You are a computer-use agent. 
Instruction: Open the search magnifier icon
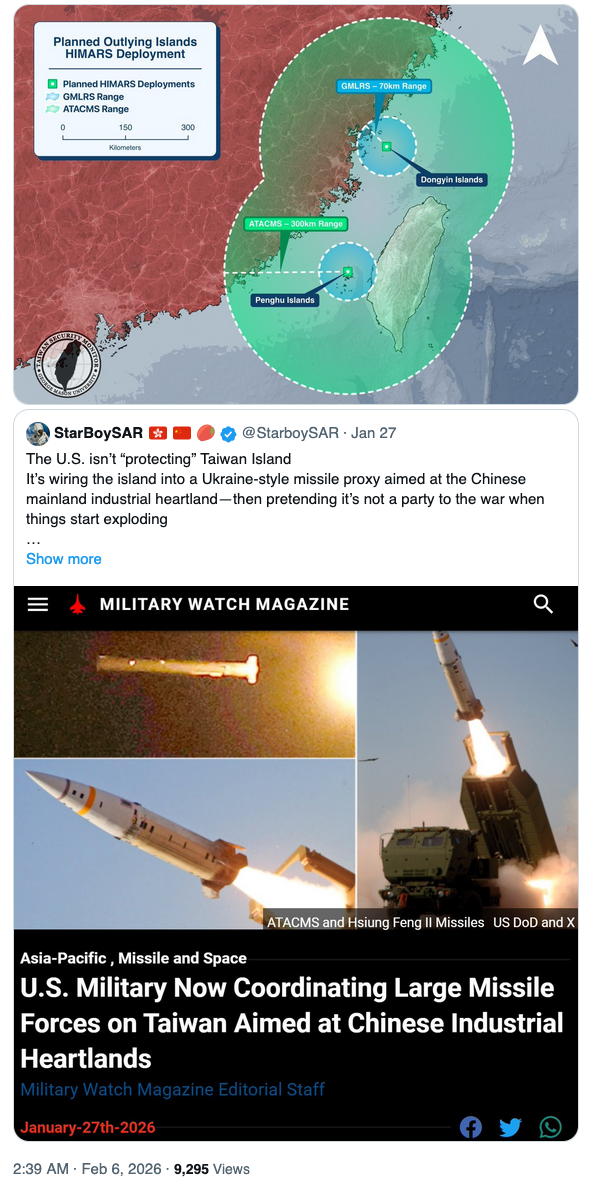(x=544, y=604)
